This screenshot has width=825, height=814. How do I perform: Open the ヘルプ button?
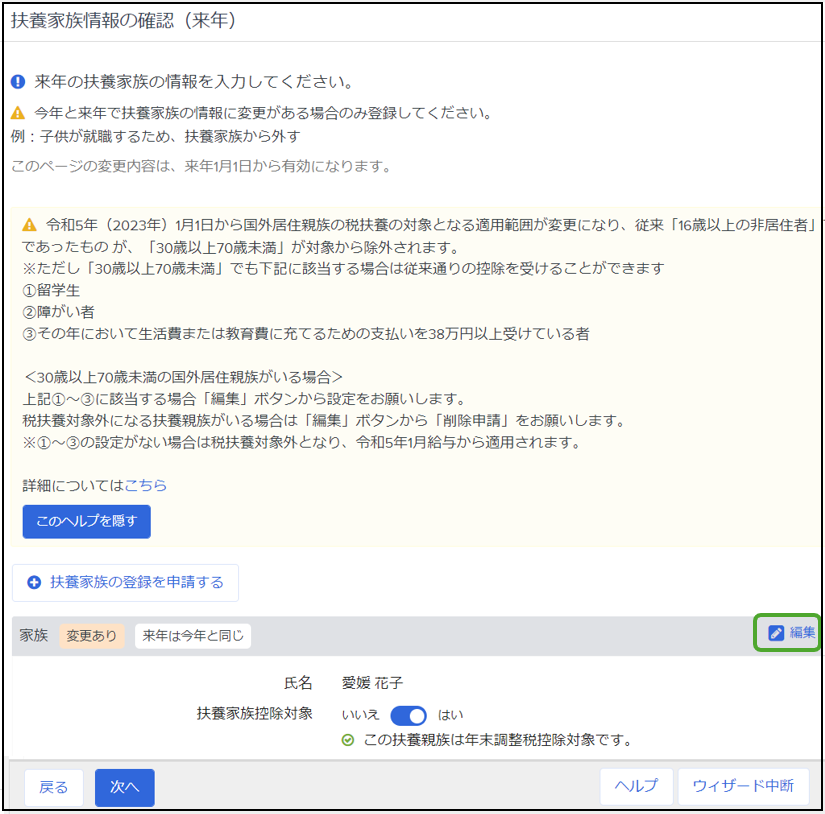click(x=637, y=786)
